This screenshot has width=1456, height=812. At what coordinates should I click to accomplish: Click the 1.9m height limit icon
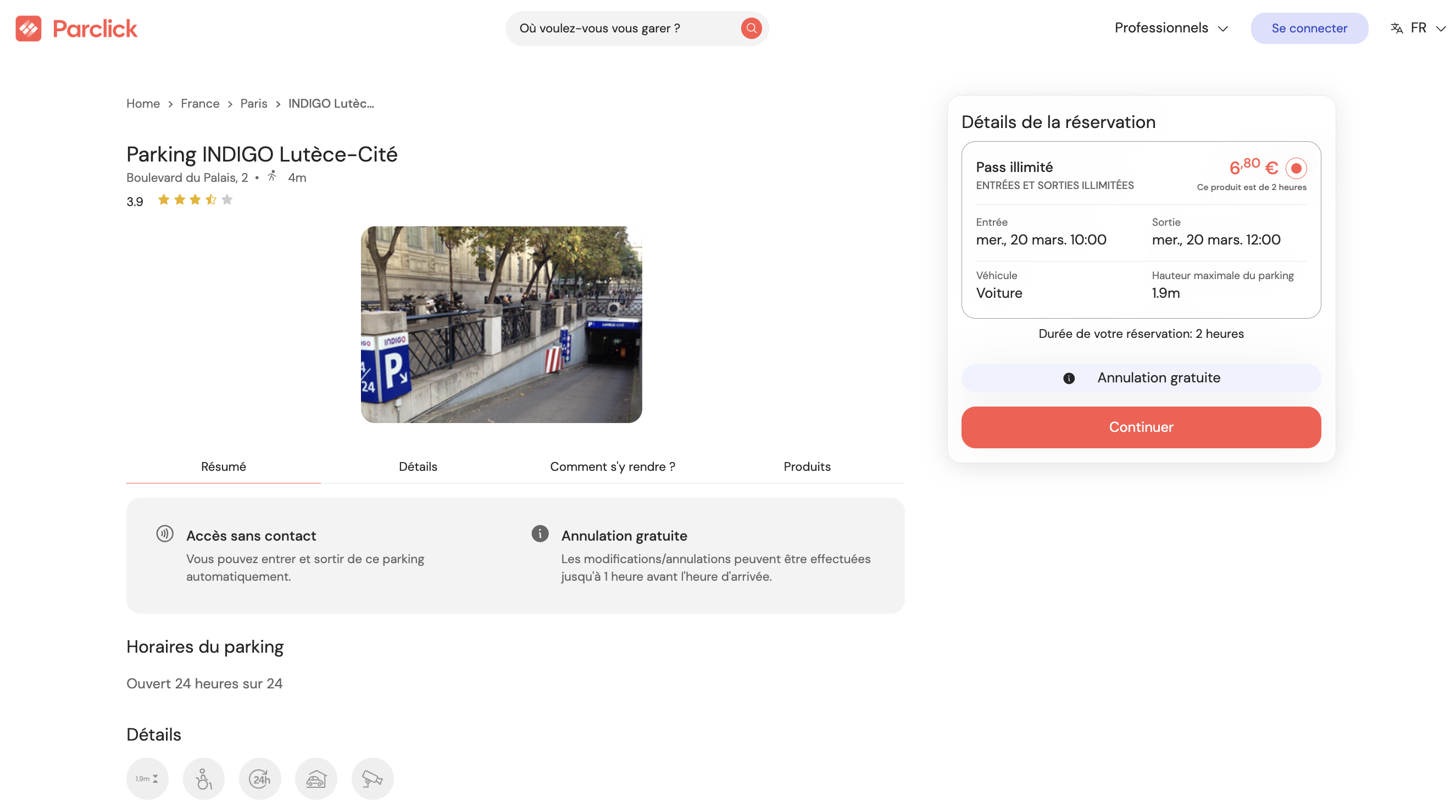click(147, 778)
